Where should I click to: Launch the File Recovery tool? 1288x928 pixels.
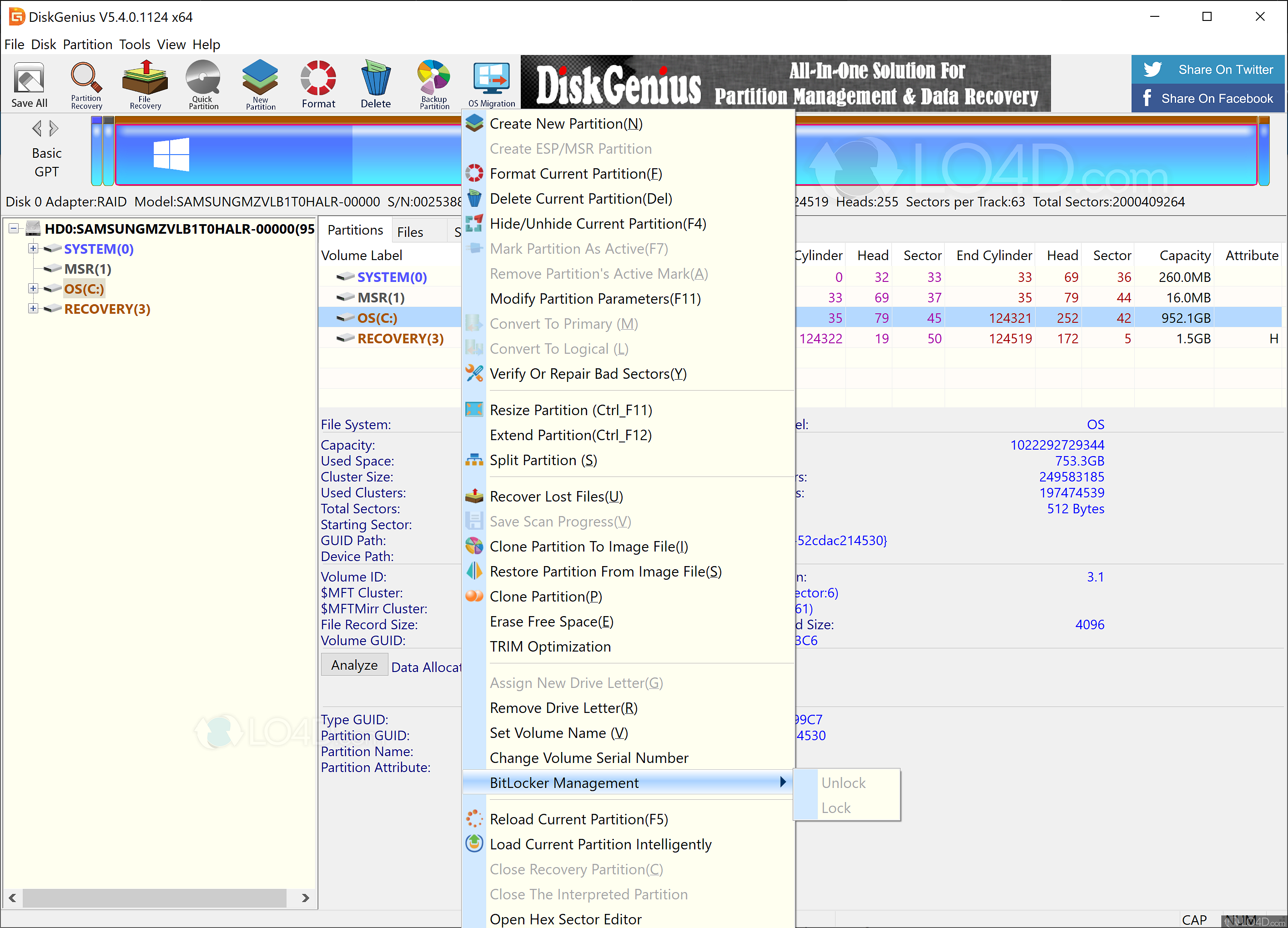click(146, 85)
